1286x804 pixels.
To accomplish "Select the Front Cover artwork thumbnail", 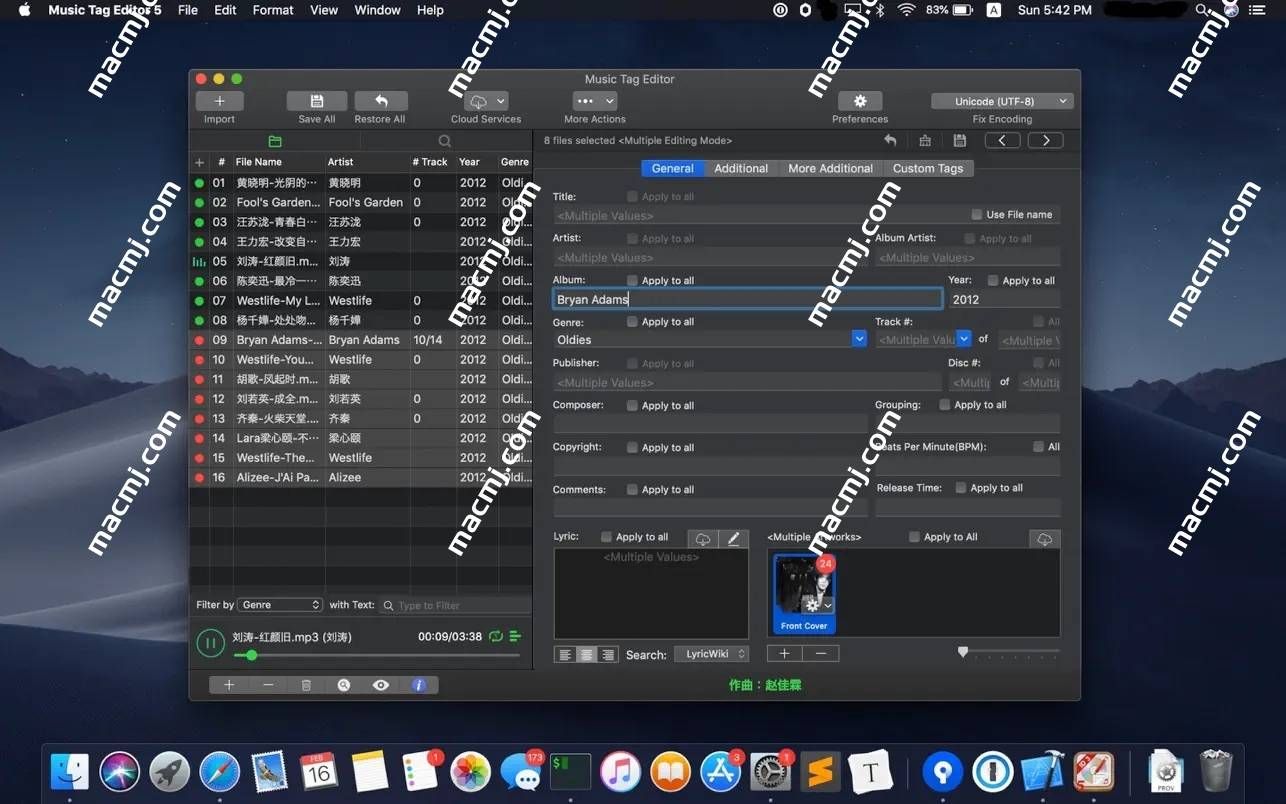I will click(804, 593).
